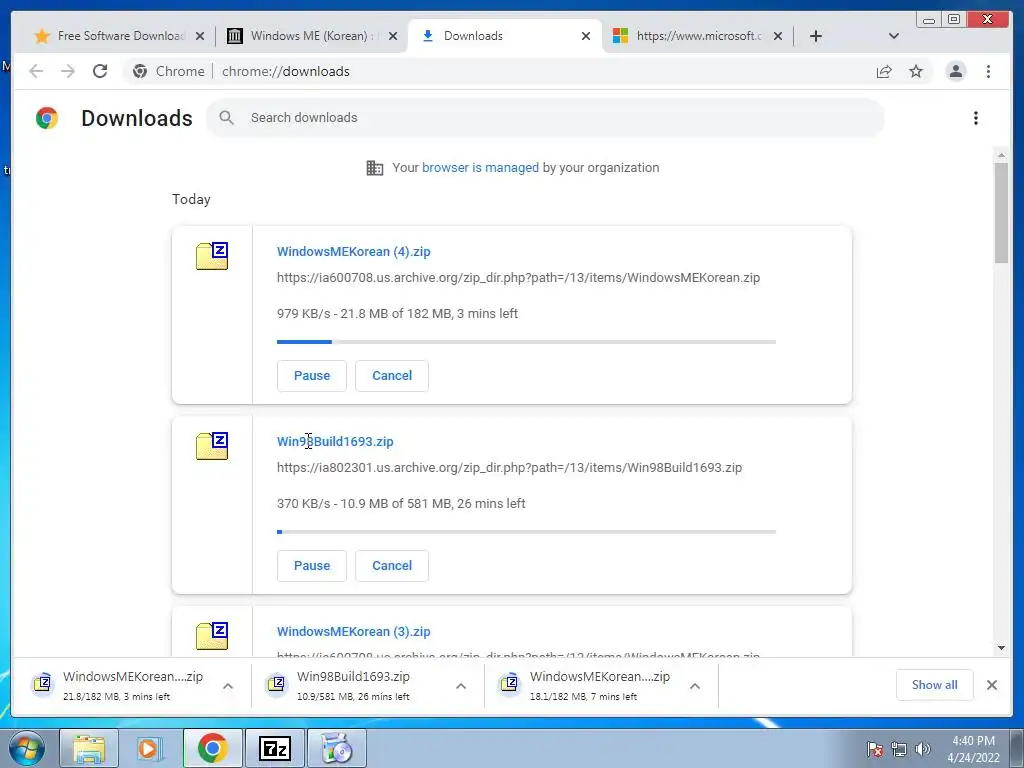Click Show all on the download shelf
The width and height of the screenshot is (1024, 768).
pos(935,685)
